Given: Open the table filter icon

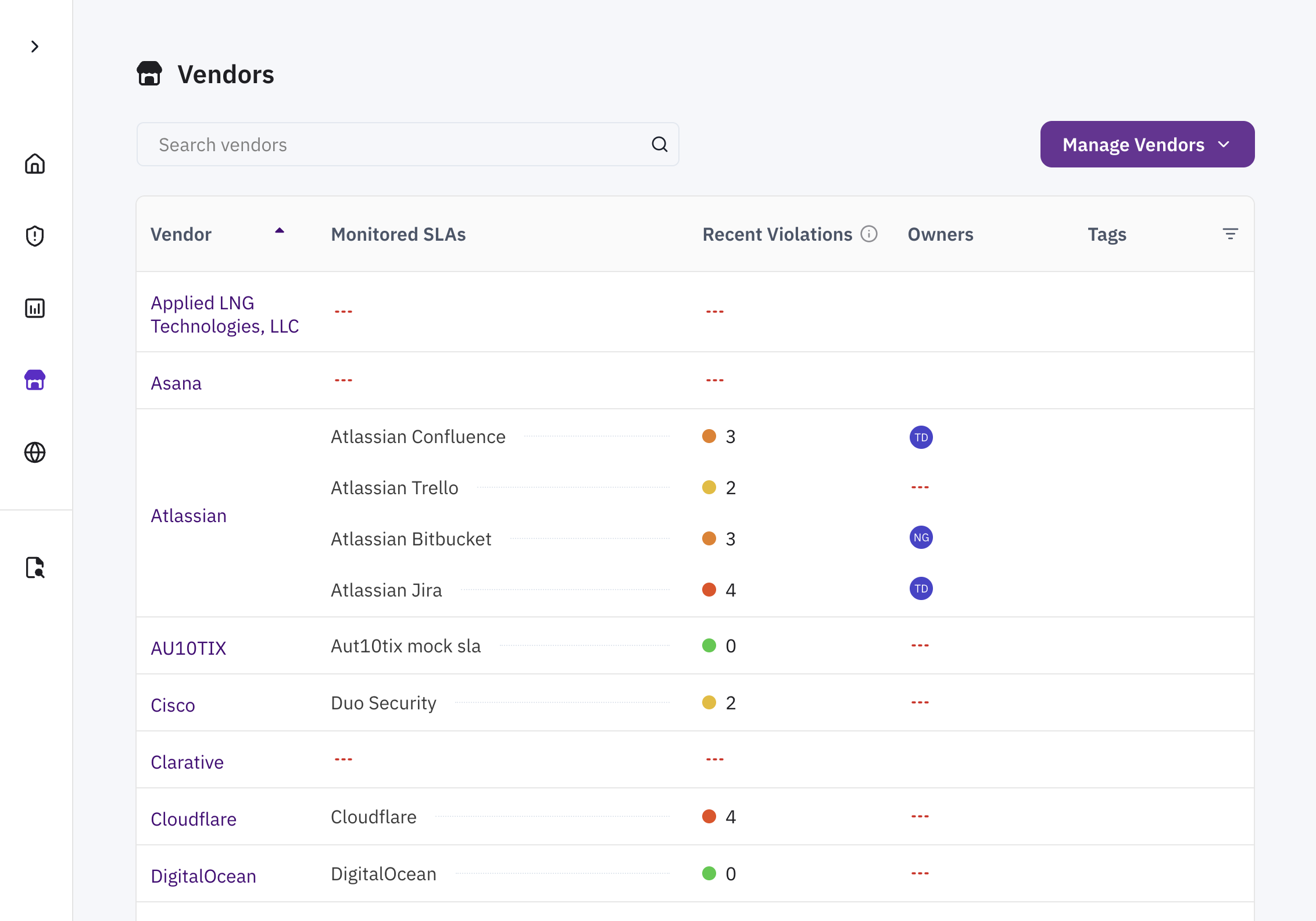Looking at the screenshot, I should point(1230,234).
